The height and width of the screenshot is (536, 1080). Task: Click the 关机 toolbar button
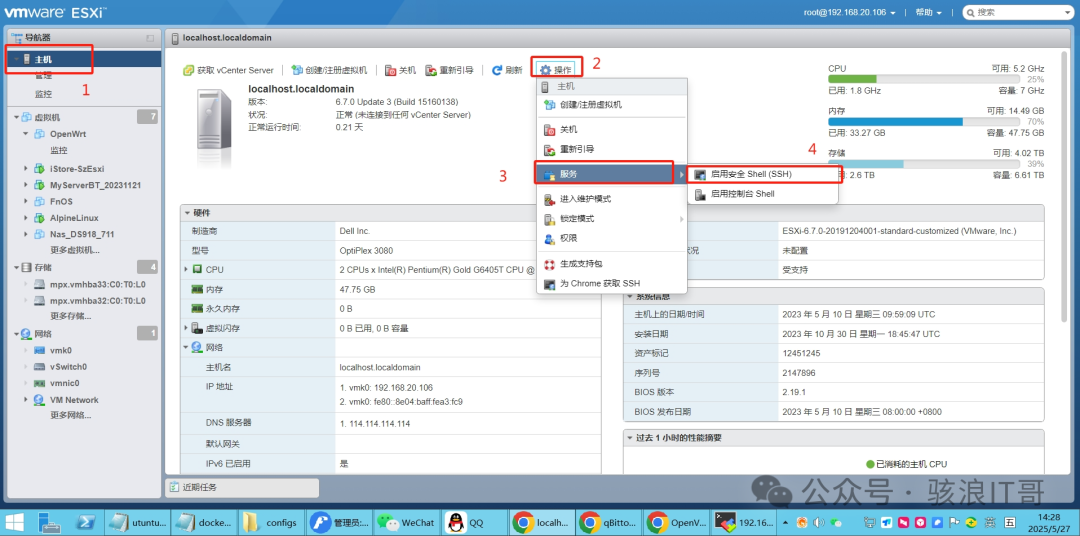(x=400, y=70)
